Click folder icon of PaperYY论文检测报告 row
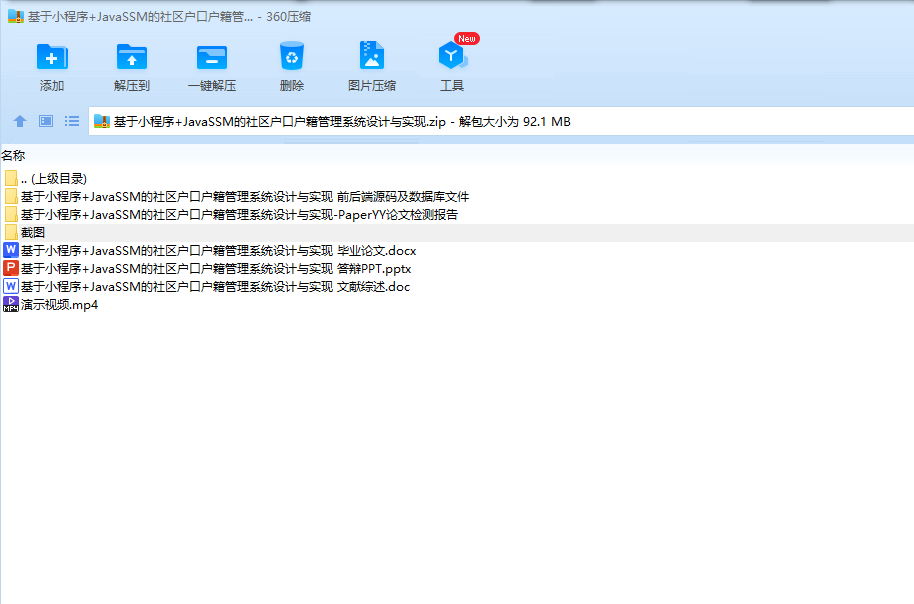 point(11,214)
